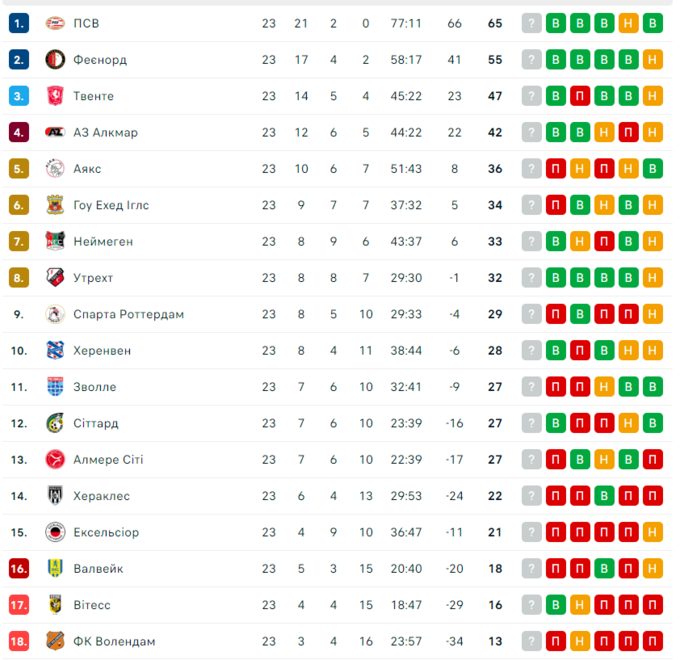Click the gray question mark in ПСВ row
This screenshot has height=660, width=680.
coord(532,23)
